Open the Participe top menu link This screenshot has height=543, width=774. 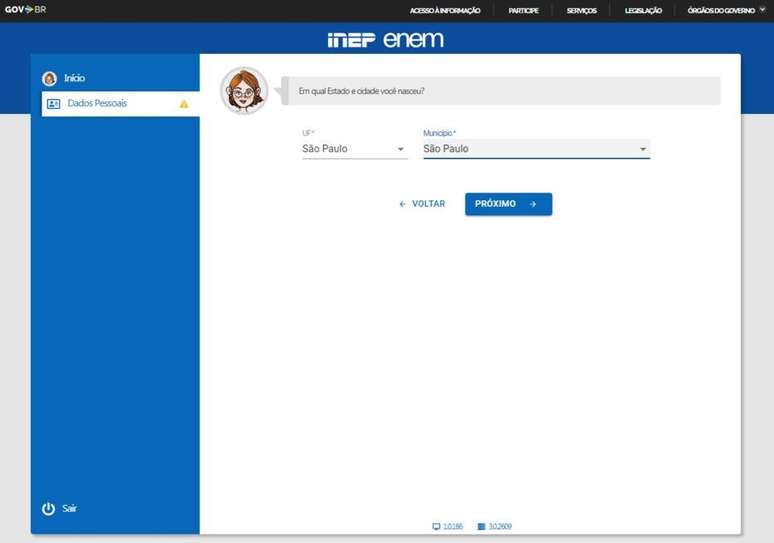pos(523,10)
